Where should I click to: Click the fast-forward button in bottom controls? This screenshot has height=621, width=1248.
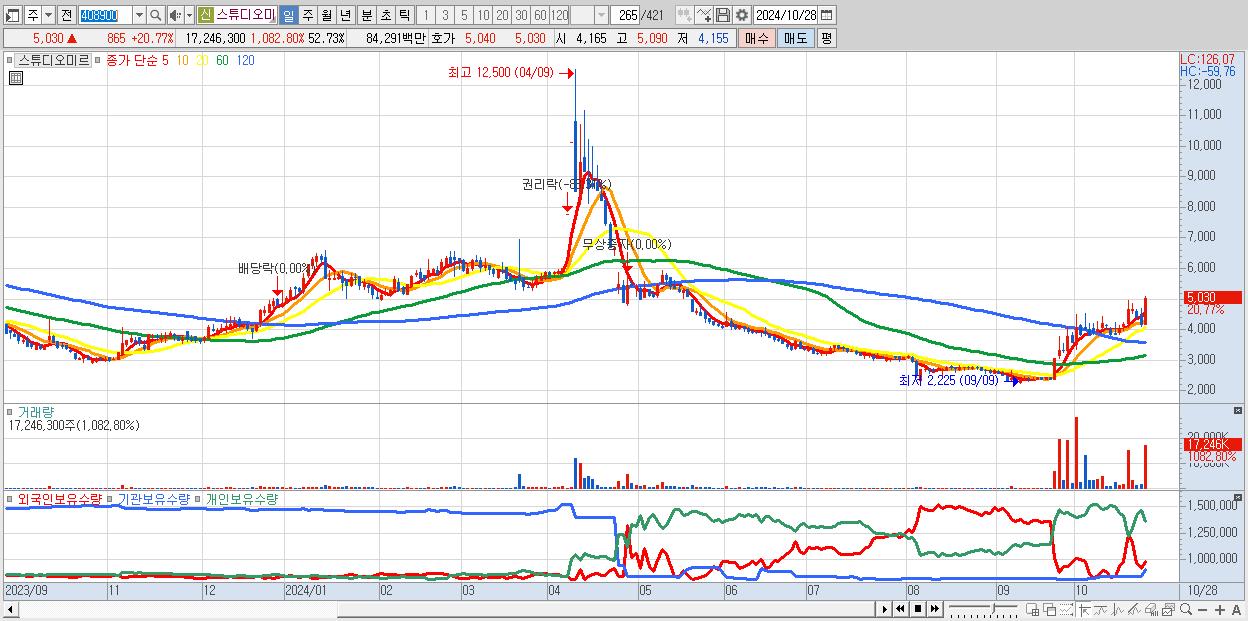[x=934, y=608]
